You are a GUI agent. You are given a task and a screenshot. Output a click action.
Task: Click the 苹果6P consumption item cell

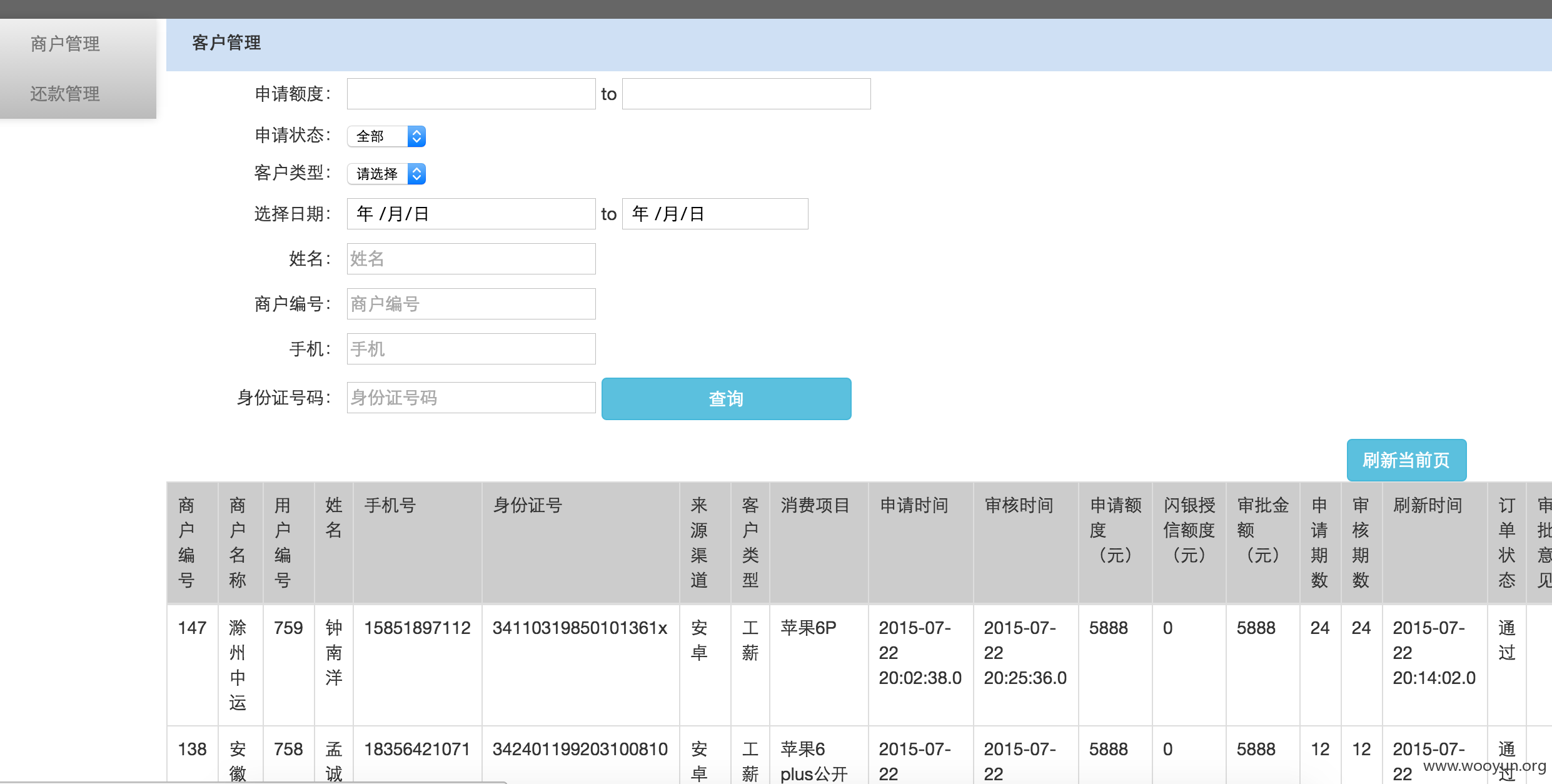click(x=819, y=665)
